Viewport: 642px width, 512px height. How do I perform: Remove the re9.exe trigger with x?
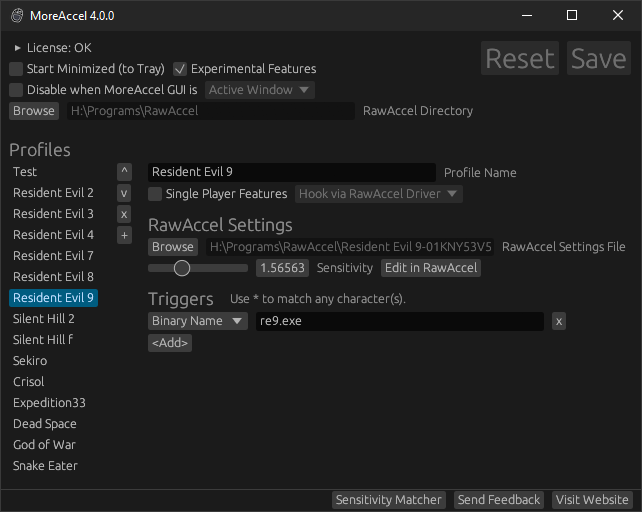pos(559,321)
